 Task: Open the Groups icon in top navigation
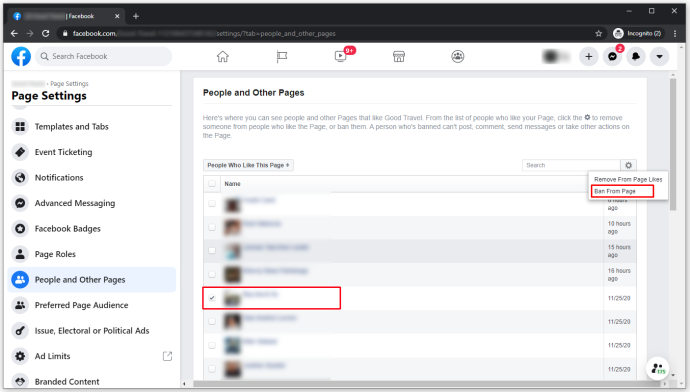(458, 56)
